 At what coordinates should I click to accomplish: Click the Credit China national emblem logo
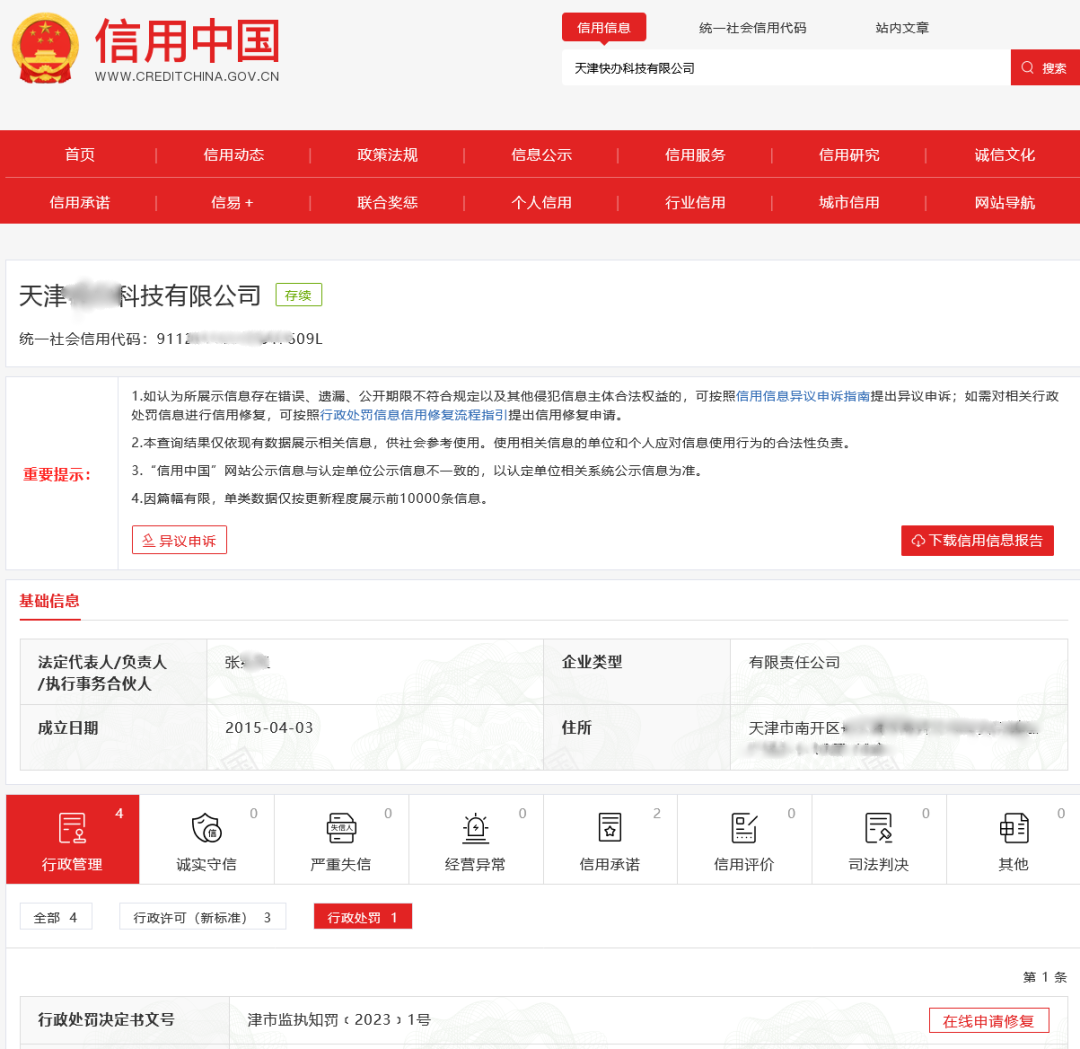coord(45,48)
